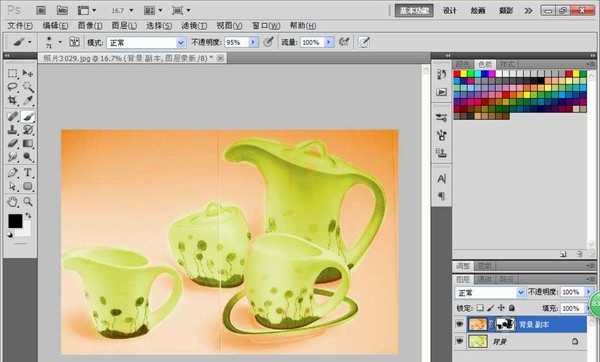Open the 窗口(W) menu
Image resolution: width=600 pixels, height=362 pixels.
tap(266, 26)
